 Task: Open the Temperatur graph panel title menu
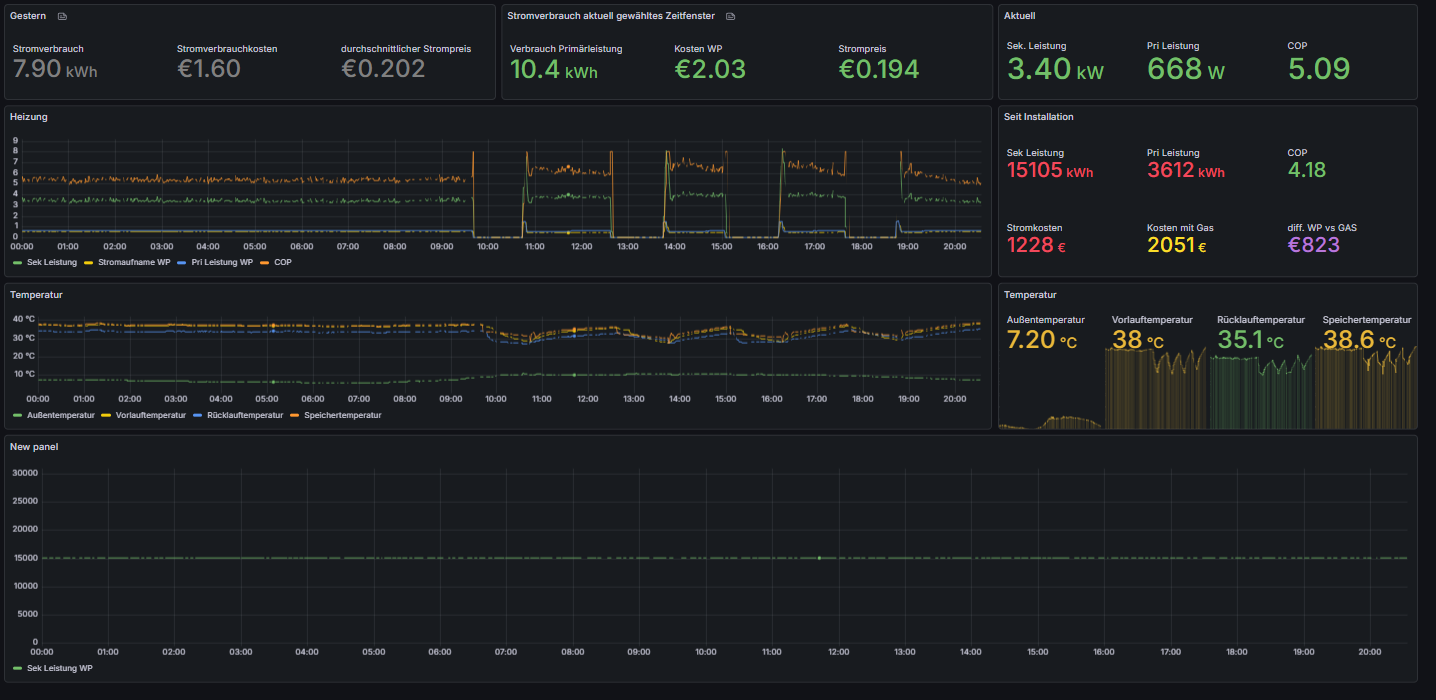(37, 295)
